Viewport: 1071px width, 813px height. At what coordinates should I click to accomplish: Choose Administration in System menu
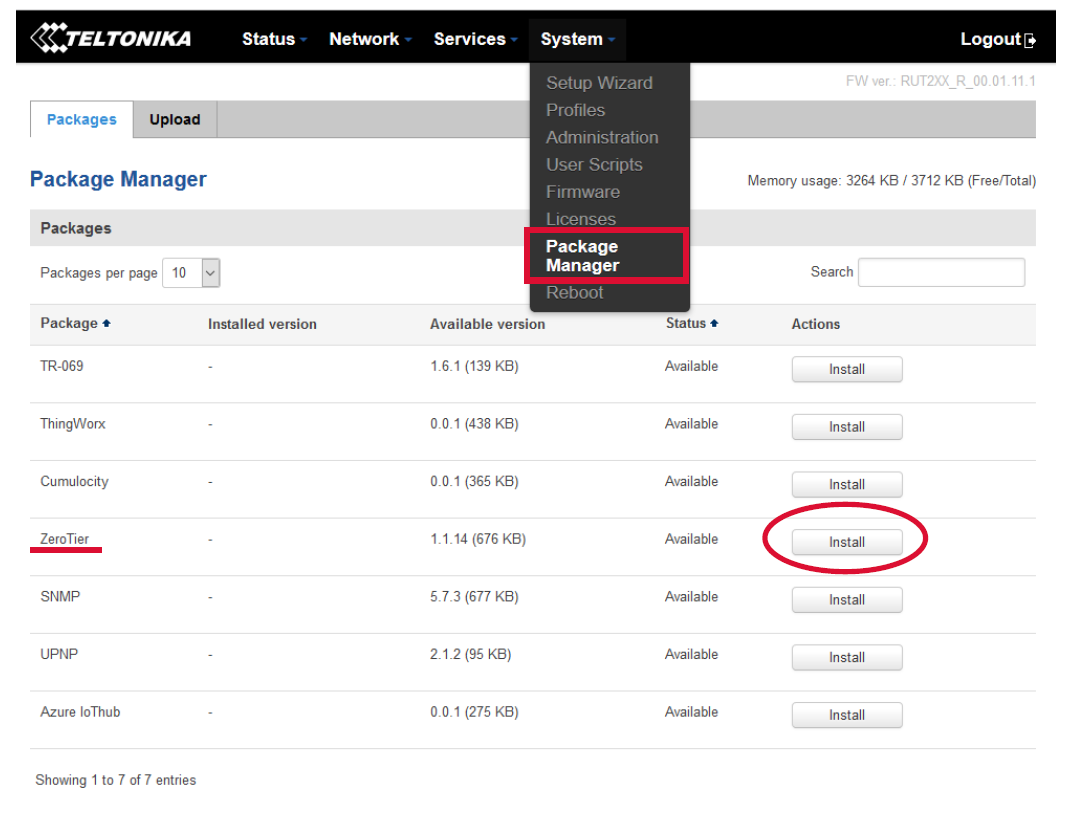pyautogui.click(x=602, y=137)
